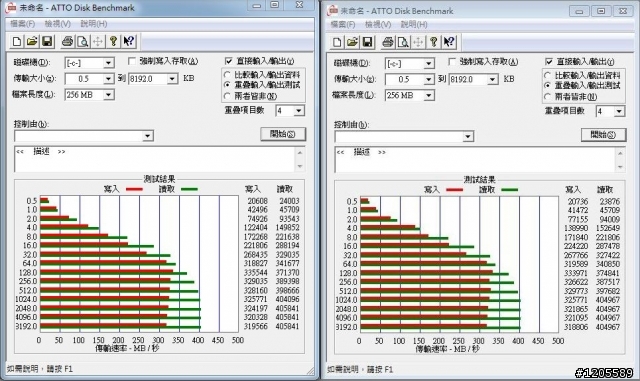Open 256 MB file length dropdown, left window
Image resolution: width=640 pixels, height=381 pixels.
click(108, 95)
